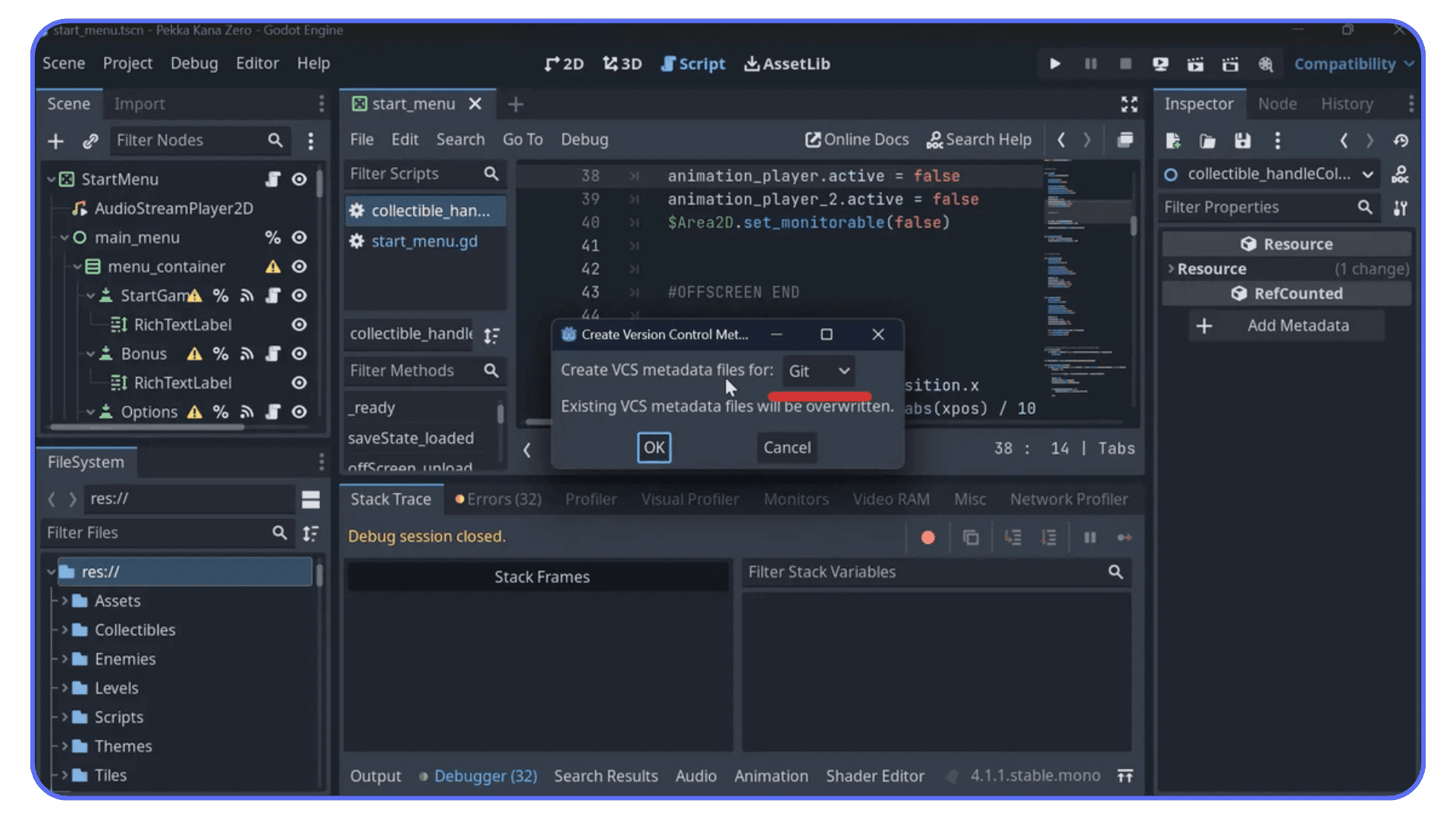Viewport: 1456px width, 819px height.
Task: Switch to the Node tab in the Inspector
Action: pyautogui.click(x=1277, y=104)
